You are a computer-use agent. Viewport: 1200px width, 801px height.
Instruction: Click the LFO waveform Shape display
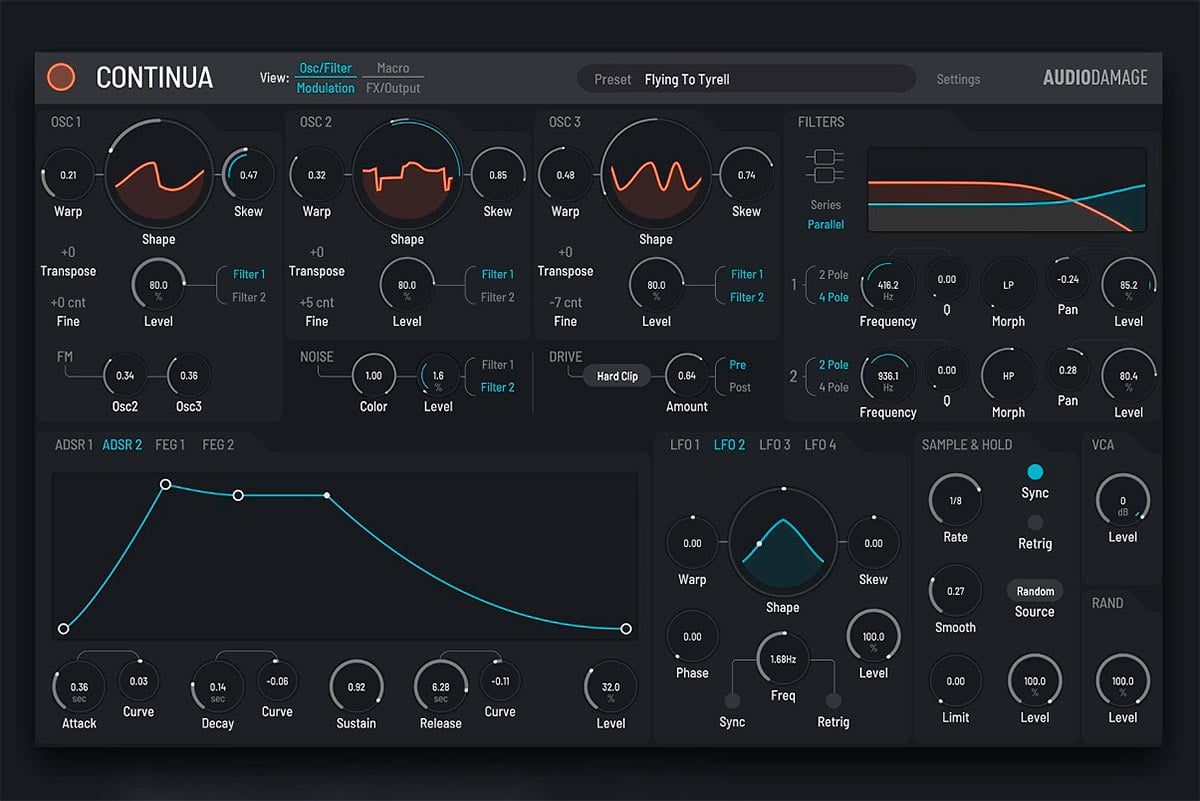(x=783, y=543)
